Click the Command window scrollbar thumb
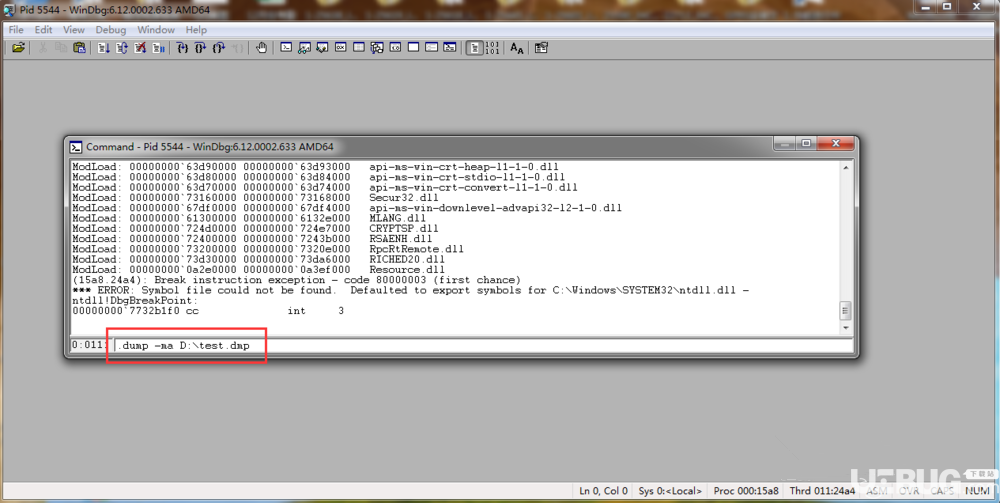1000x503 pixels. pyautogui.click(x=846, y=311)
